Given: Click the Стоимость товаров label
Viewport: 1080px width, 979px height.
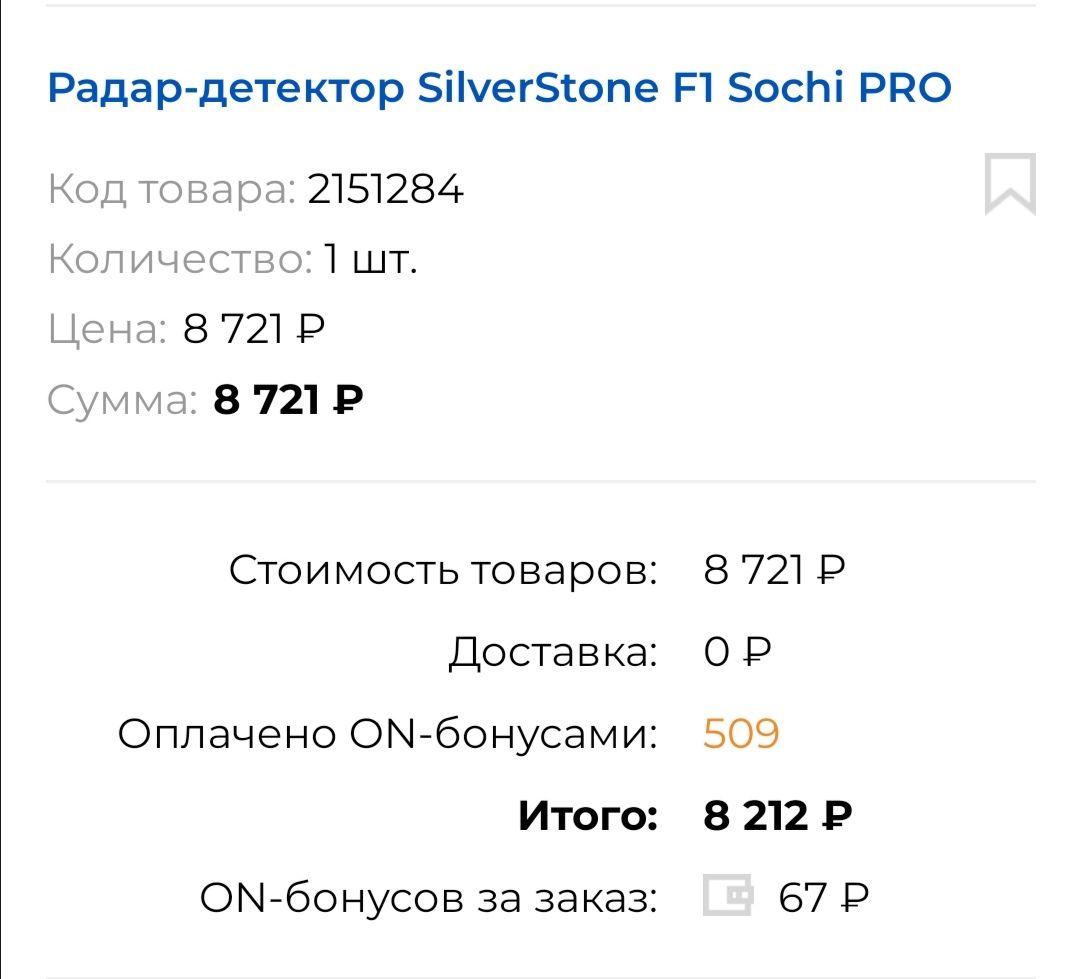Looking at the screenshot, I should click(x=443, y=571).
